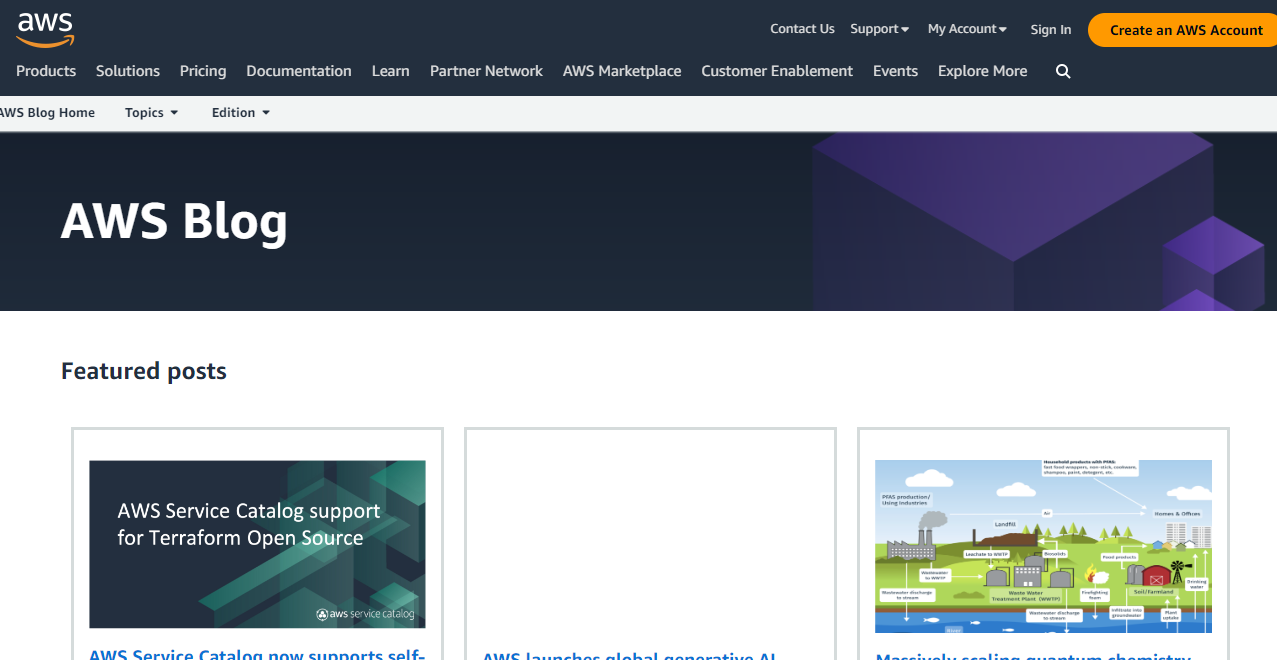Screen dimensions: 1277x660
Task: Open the Solutions menu
Action: (x=128, y=71)
